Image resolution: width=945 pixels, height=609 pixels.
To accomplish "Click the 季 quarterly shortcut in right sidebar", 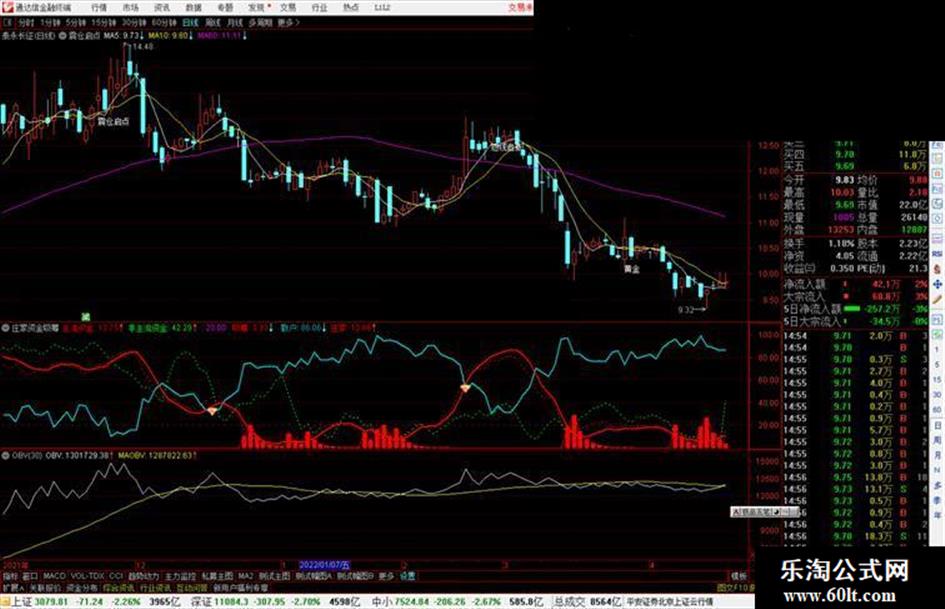I will pyautogui.click(x=938, y=500).
